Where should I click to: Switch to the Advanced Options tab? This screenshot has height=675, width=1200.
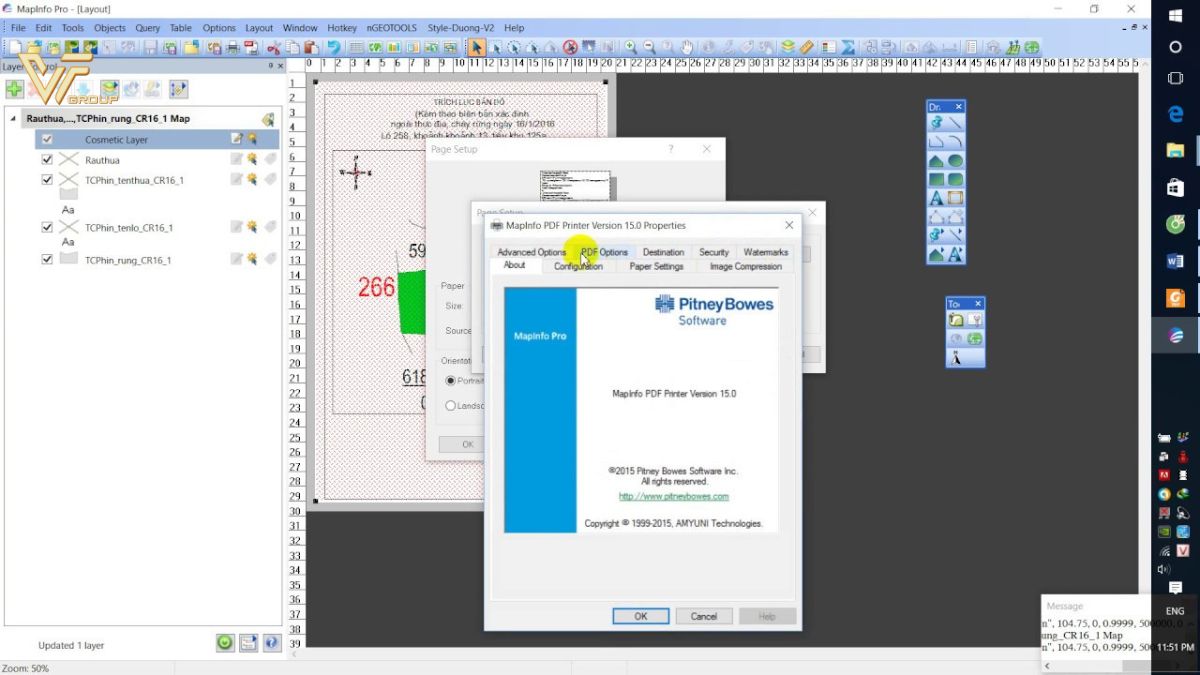(x=531, y=252)
